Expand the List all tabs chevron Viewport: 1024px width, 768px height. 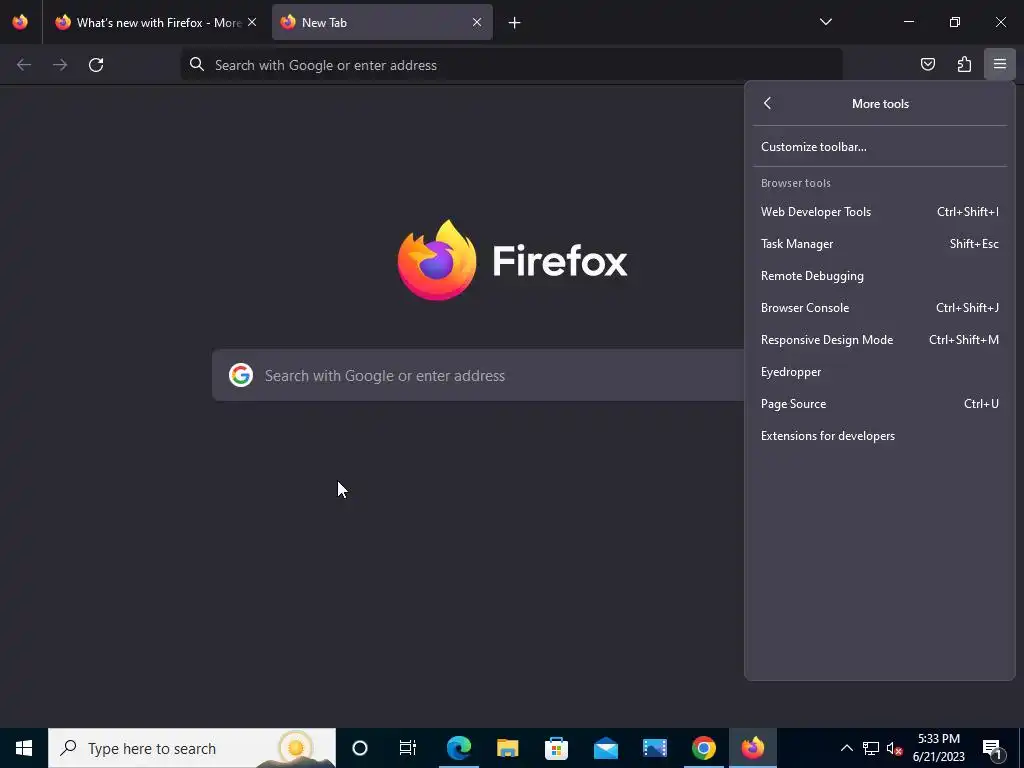click(x=825, y=22)
